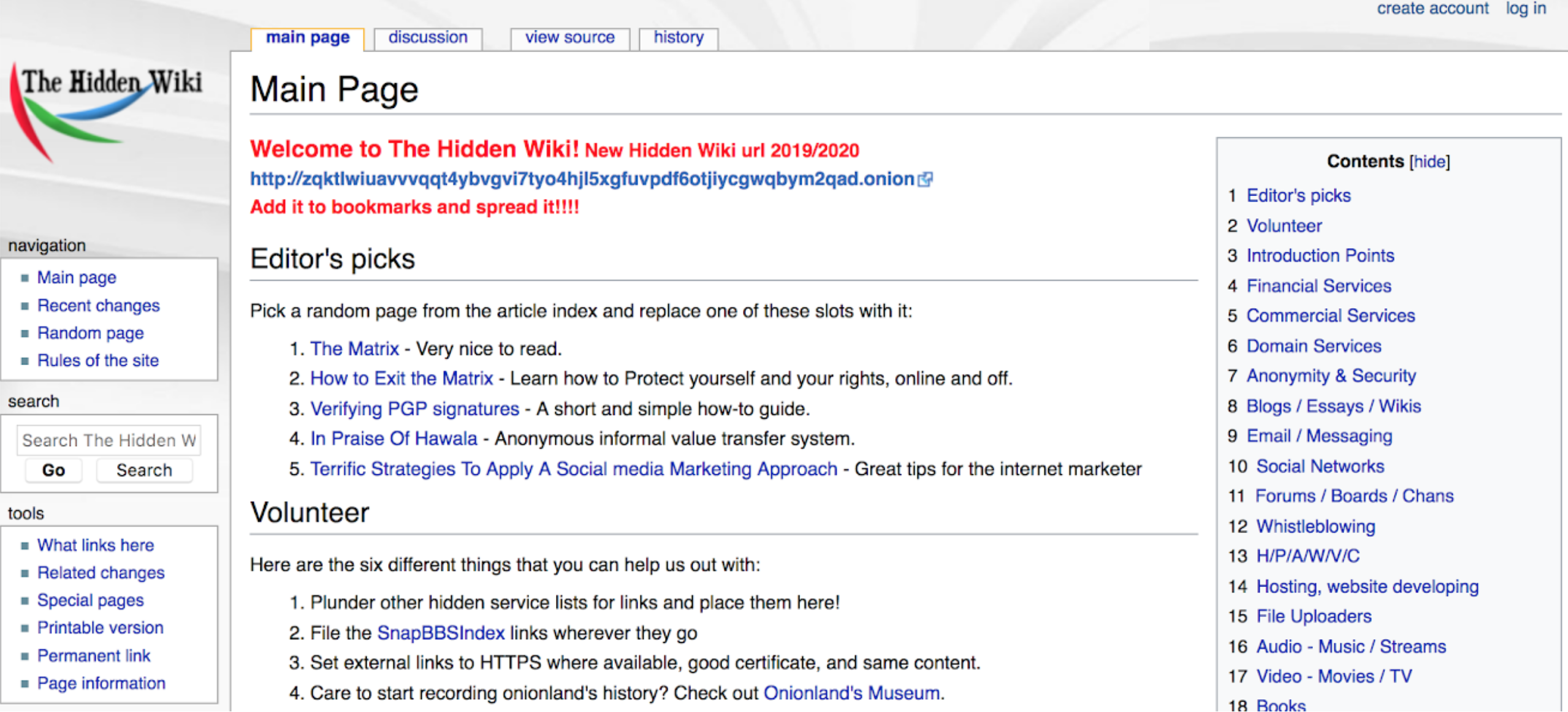
Task: Expand the Anonymity & Security contents entry
Action: coord(1330,375)
